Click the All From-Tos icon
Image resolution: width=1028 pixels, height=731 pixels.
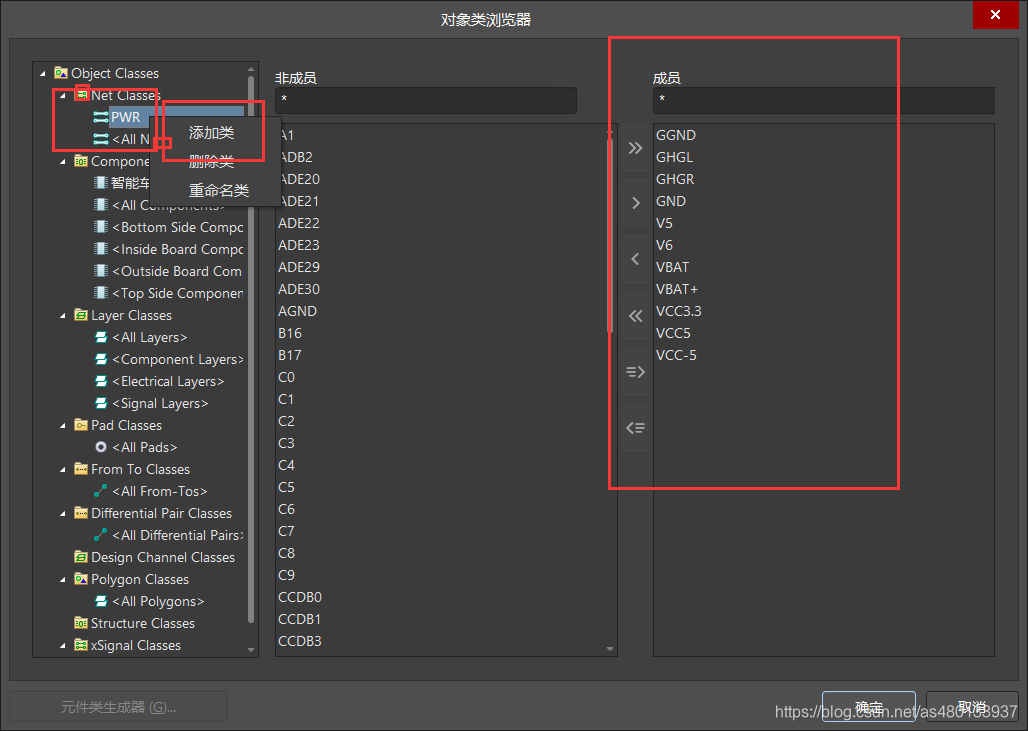(x=100, y=491)
